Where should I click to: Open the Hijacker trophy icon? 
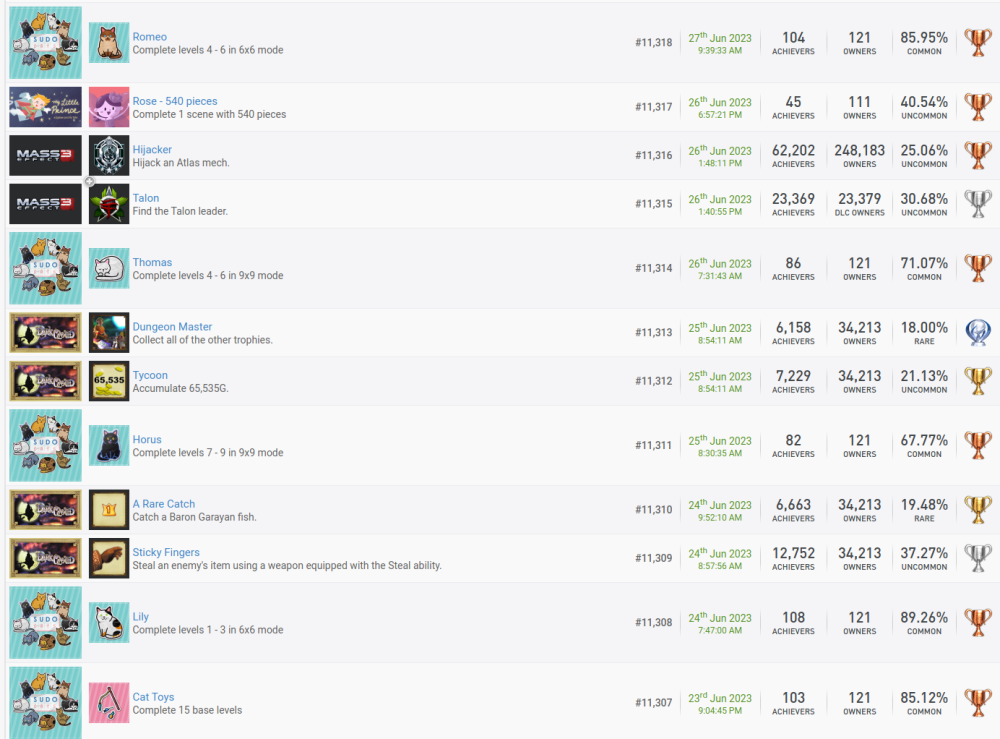[109, 156]
